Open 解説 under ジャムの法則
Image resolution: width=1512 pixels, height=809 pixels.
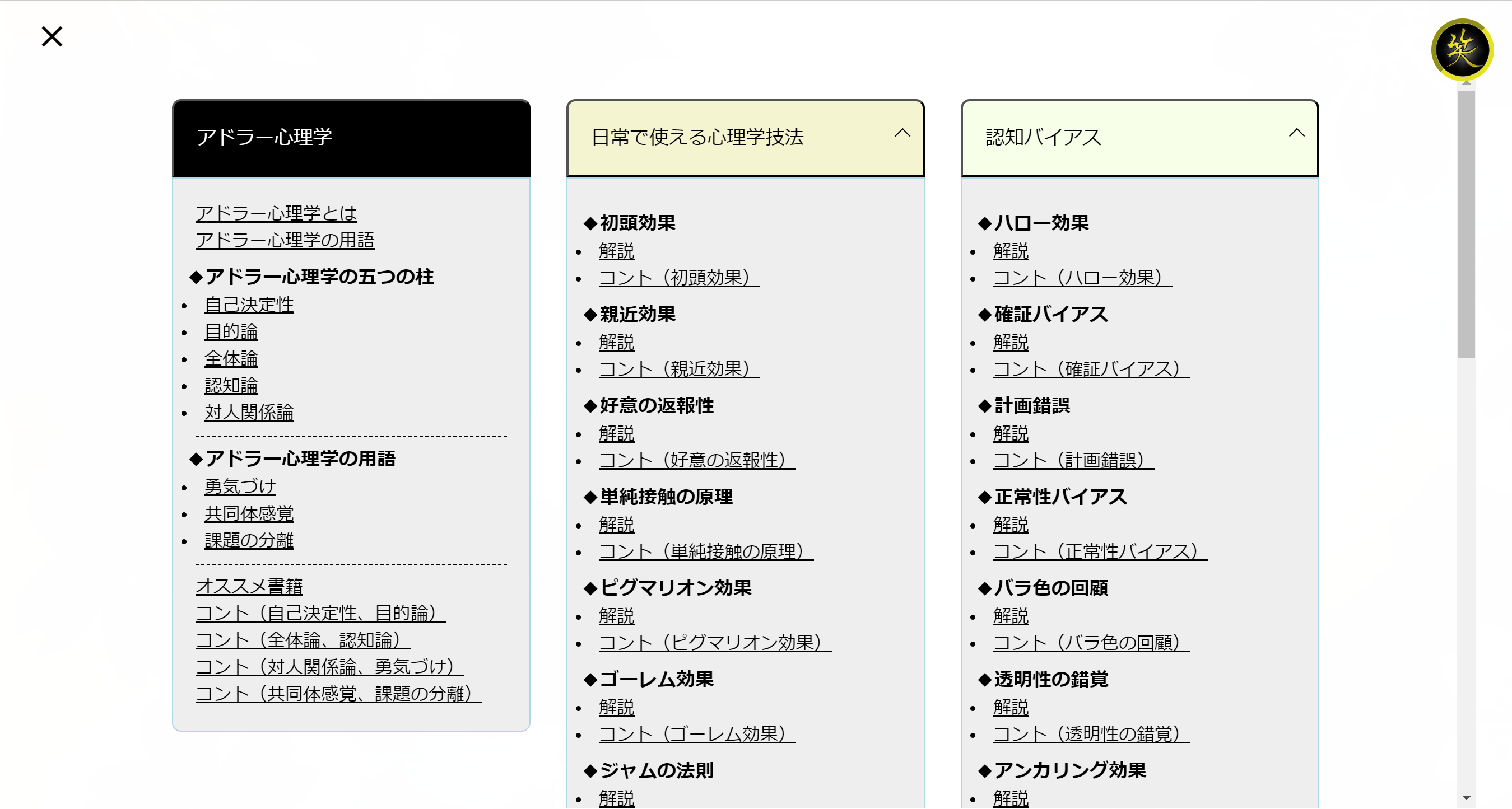pyautogui.click(x=616, y=799)
